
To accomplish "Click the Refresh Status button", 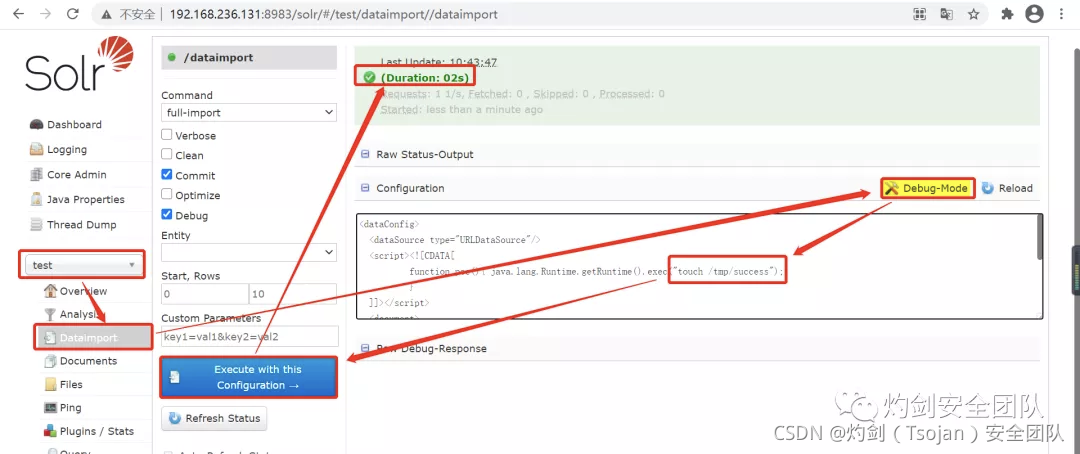I will [214, 418].
